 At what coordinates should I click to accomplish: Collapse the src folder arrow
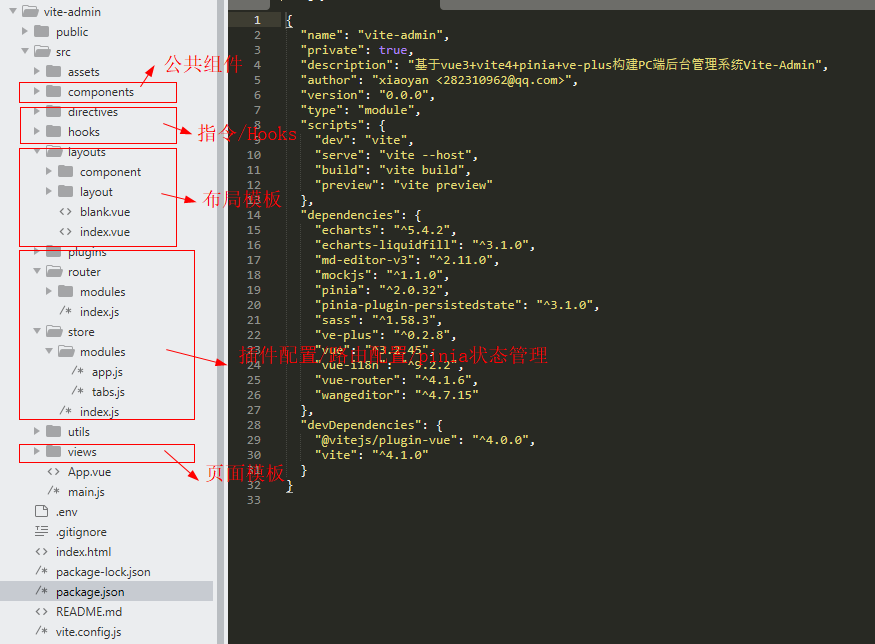[x=25, y=51]
